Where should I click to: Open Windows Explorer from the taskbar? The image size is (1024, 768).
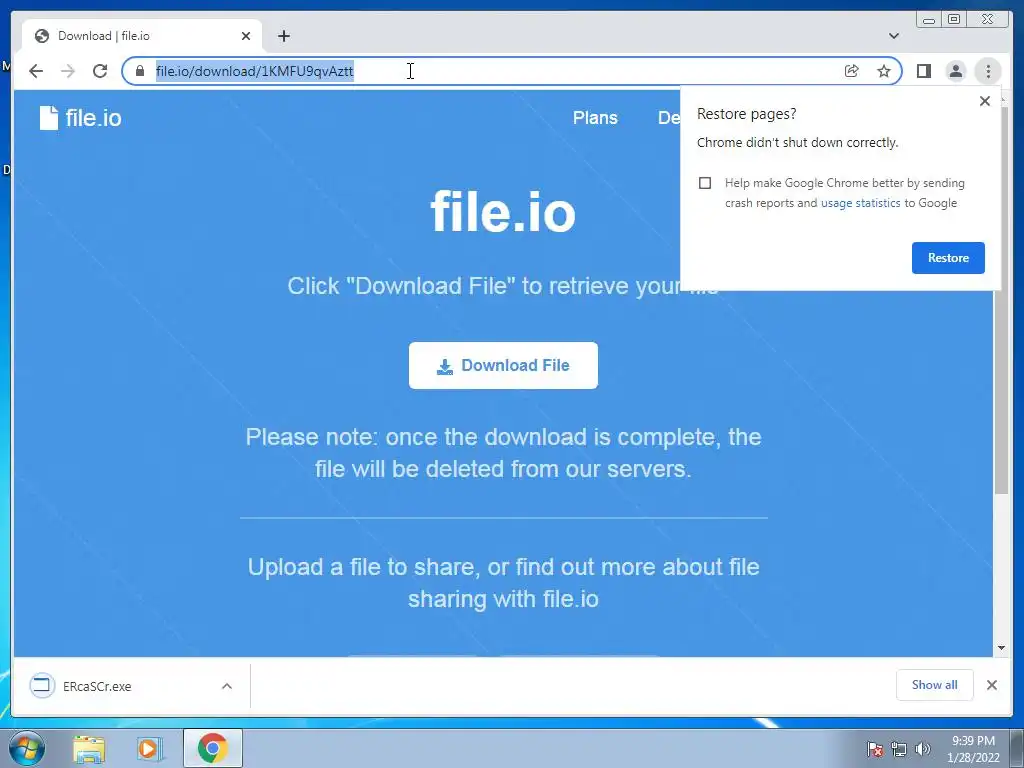pos(89,748)
